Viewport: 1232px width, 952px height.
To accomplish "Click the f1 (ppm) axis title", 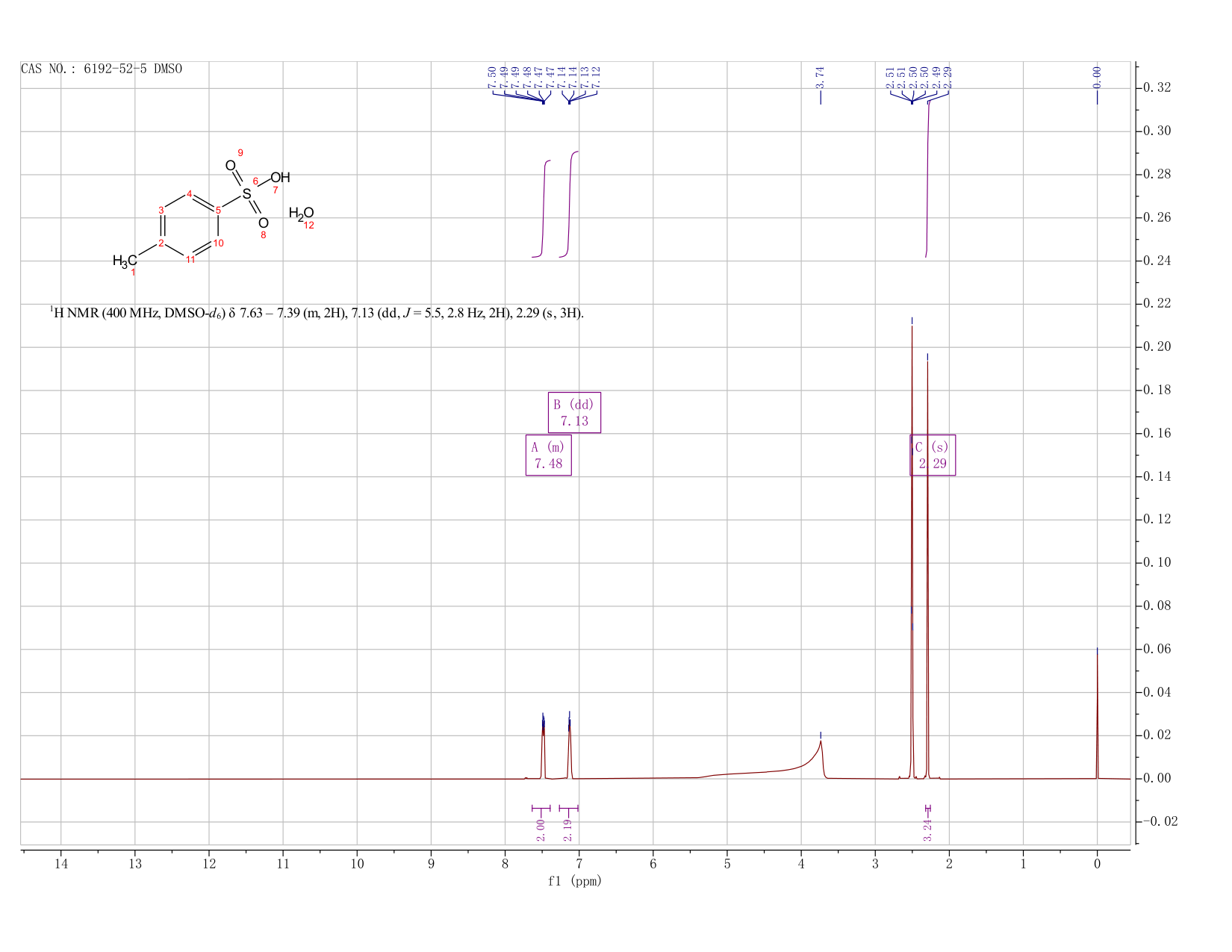I will click(575, 881).
